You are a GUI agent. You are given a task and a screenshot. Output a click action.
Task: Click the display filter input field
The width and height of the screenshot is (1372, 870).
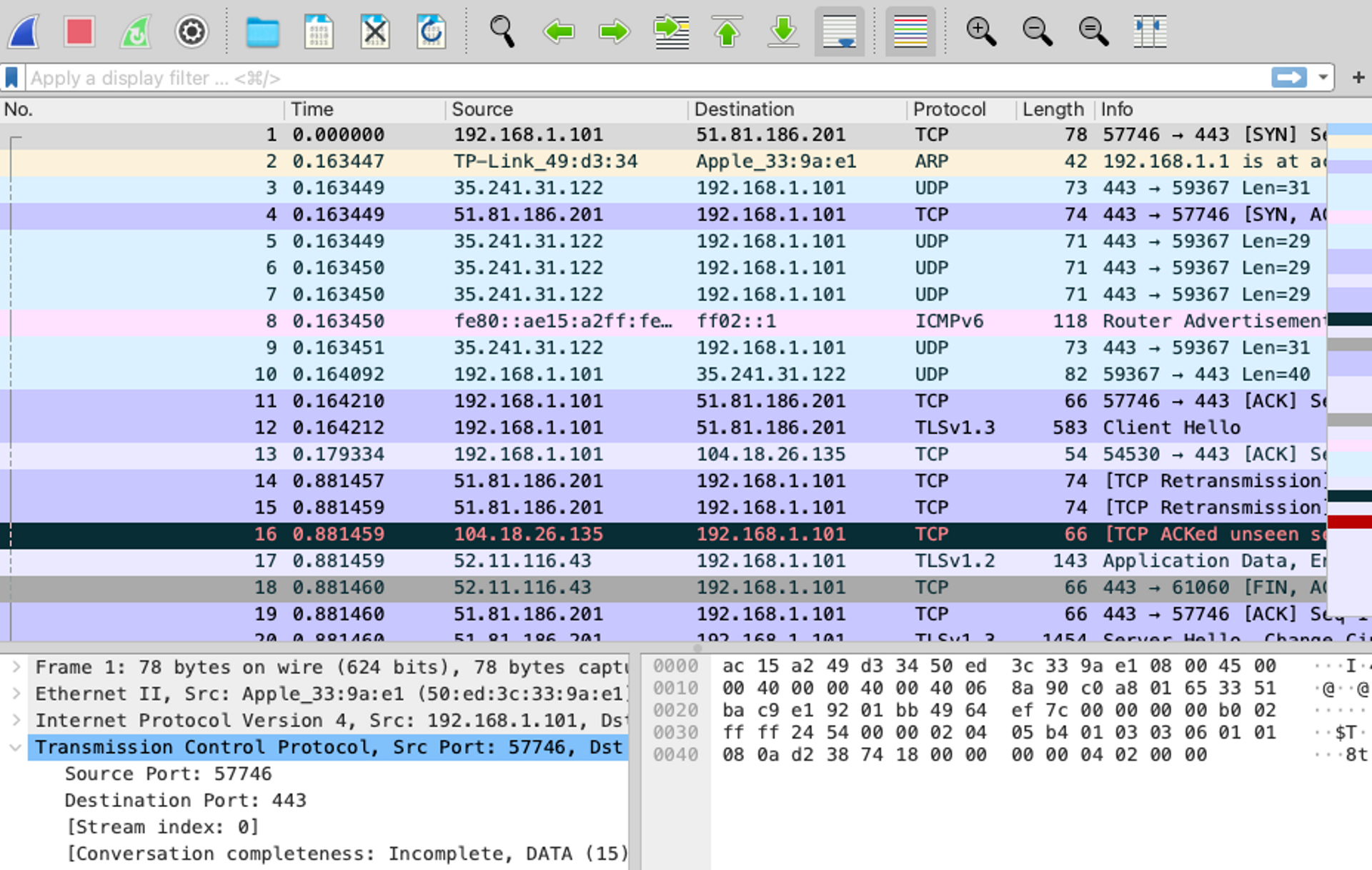(x=643, y=78)
